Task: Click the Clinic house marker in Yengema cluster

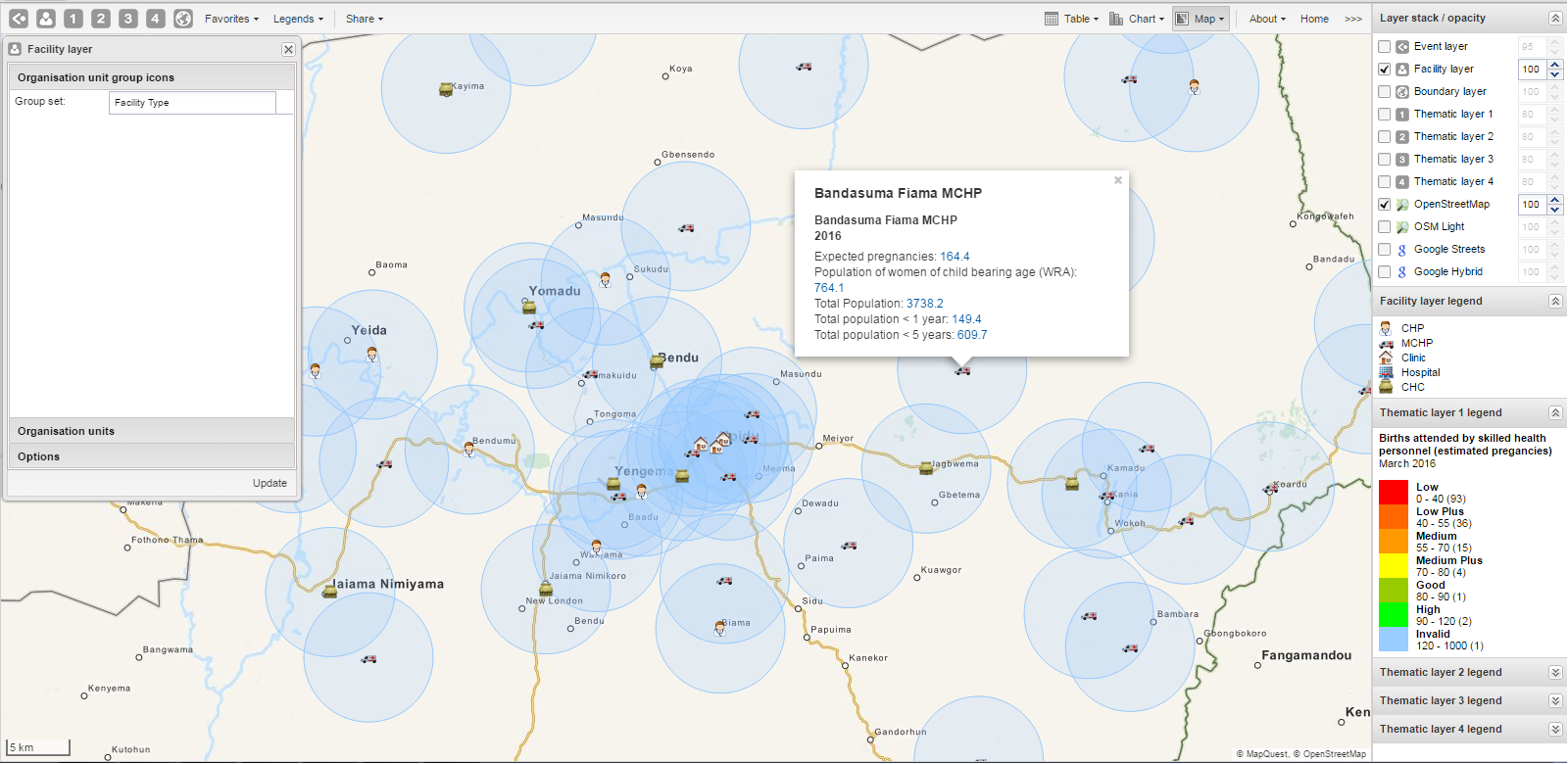Action: click(700, 446)
